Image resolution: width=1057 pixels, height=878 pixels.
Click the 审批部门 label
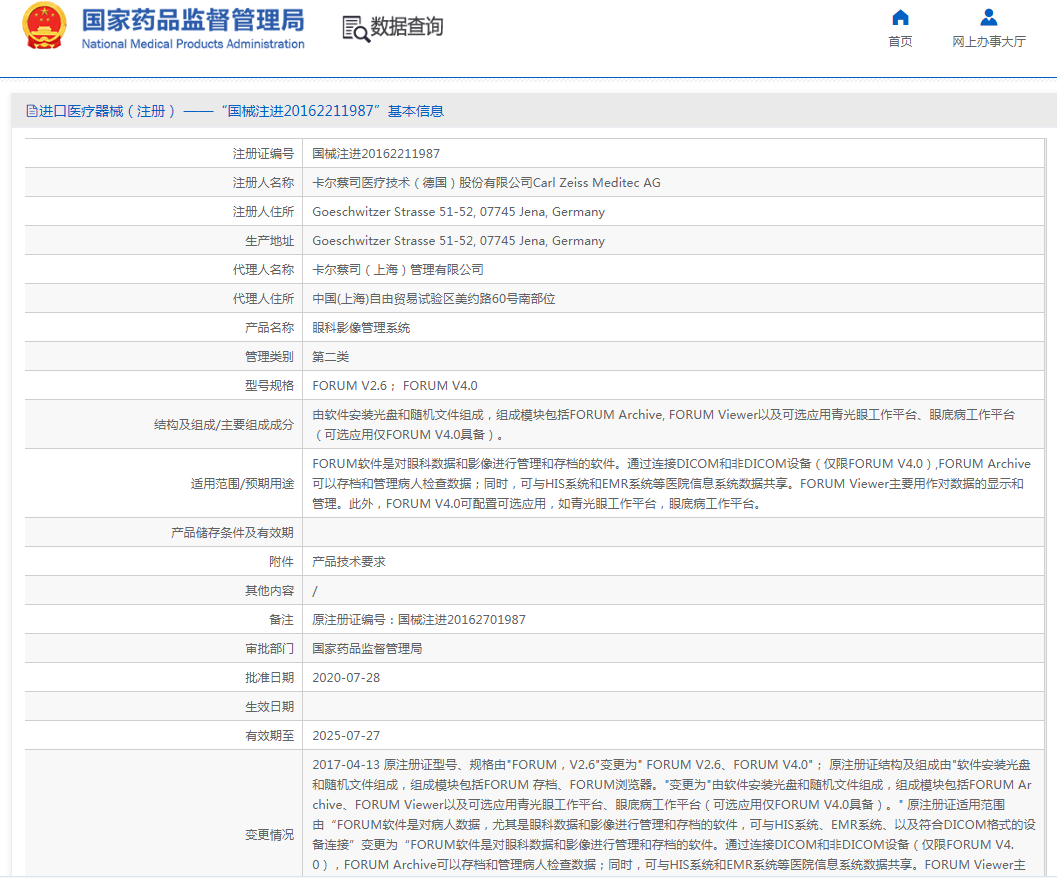coord(269,649)
